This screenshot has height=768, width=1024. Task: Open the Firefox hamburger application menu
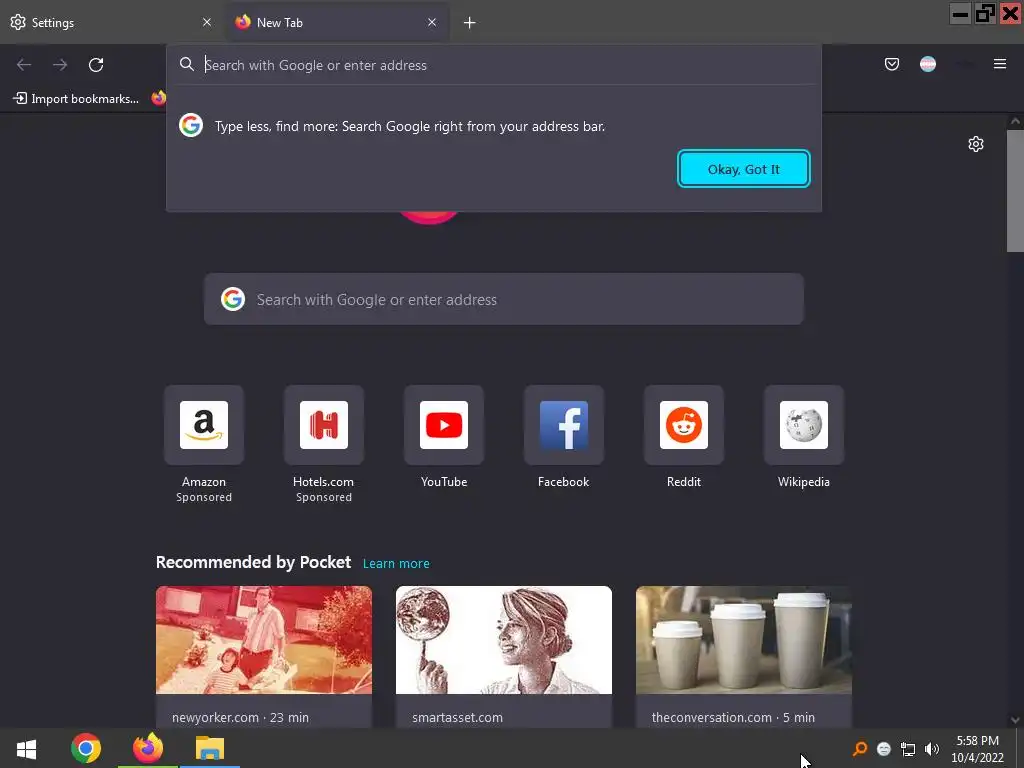pyautogui.click(x=999, y=64)
